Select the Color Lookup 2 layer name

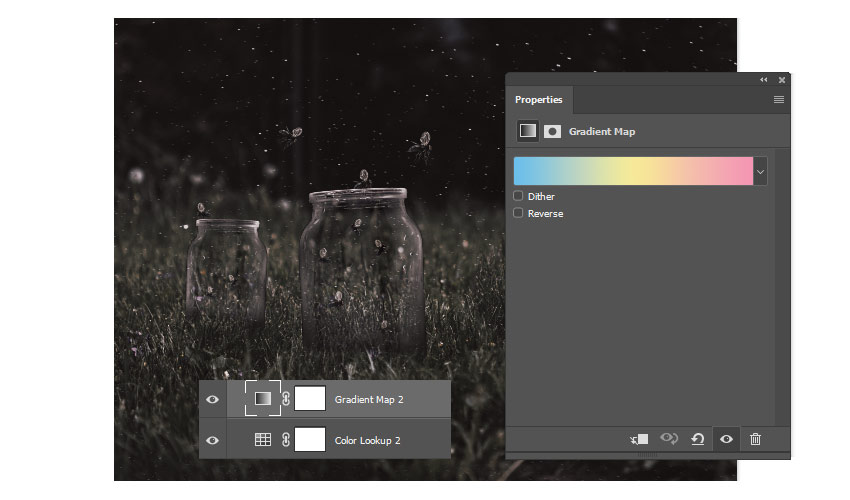coord(367,440)
